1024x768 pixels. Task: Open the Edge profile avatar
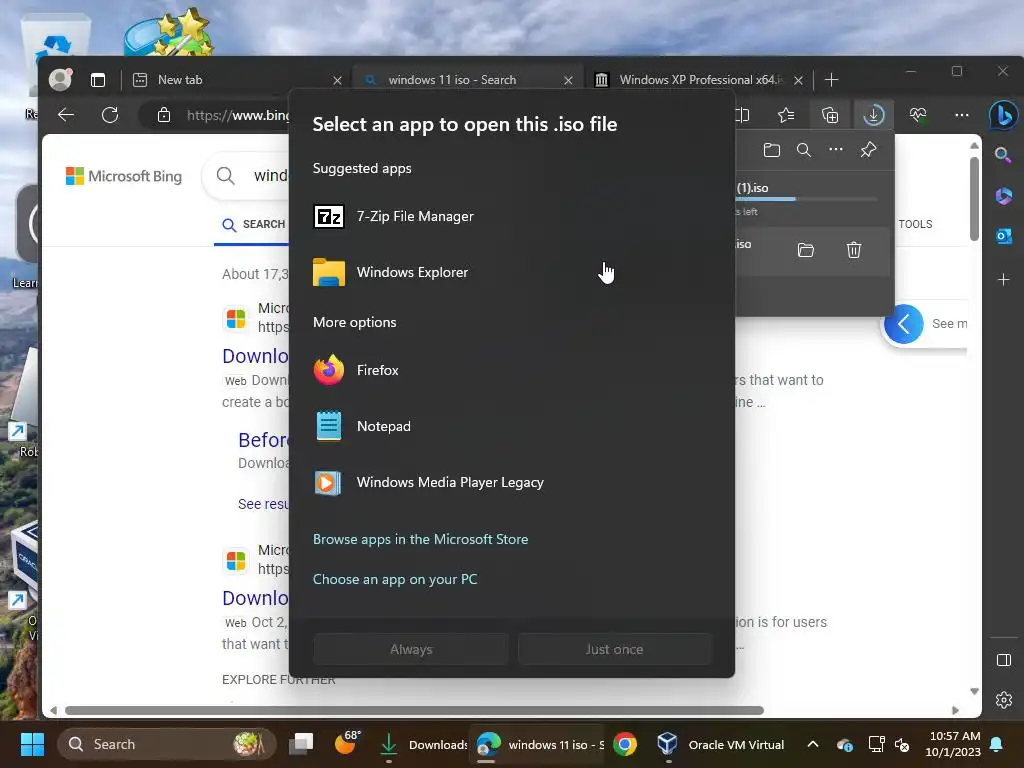tap(60, 80)
